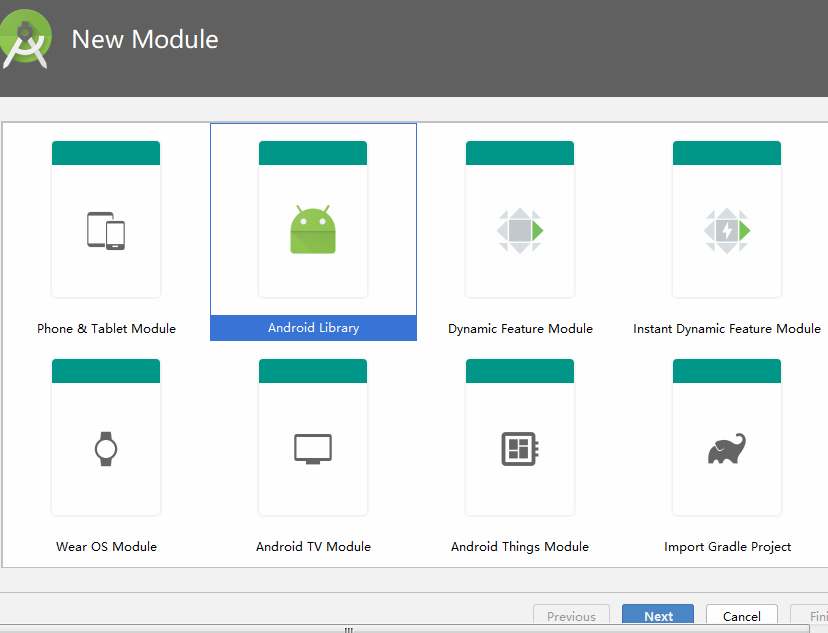
Task: Select the Phone & Tablet Module device icon
Action: (106, 231)
